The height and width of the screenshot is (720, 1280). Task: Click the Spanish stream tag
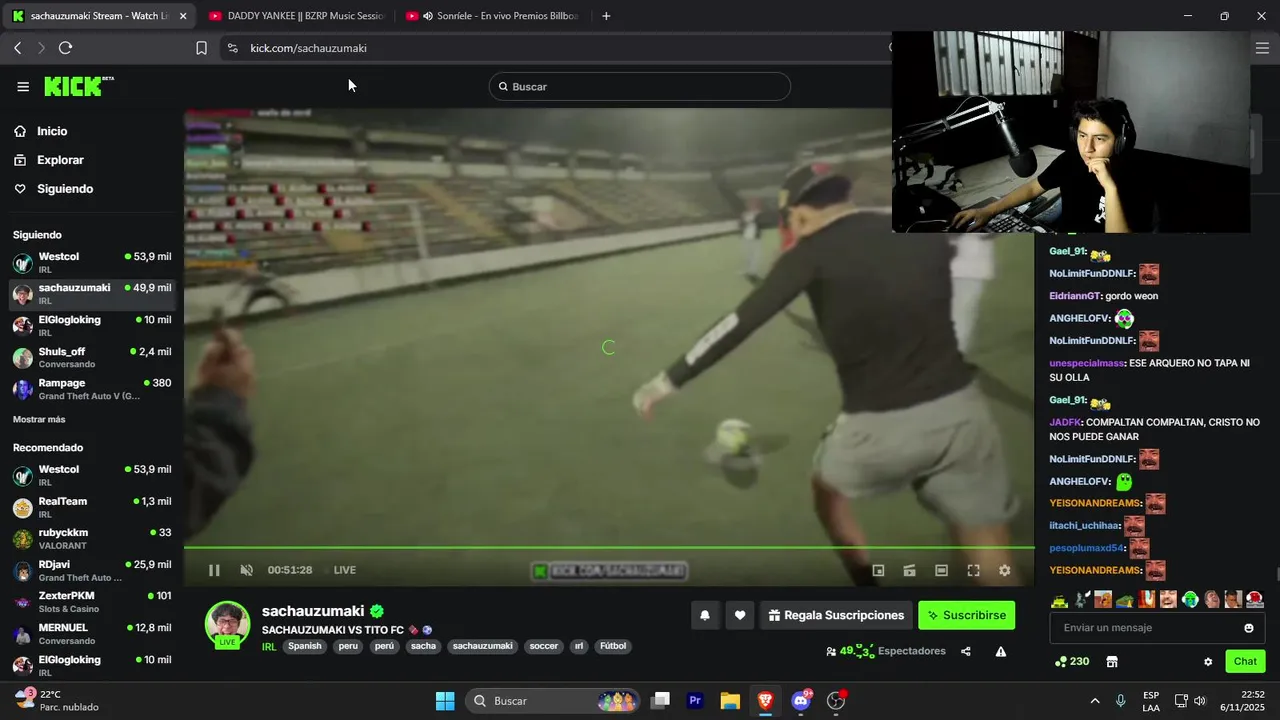tap(305, 646)
